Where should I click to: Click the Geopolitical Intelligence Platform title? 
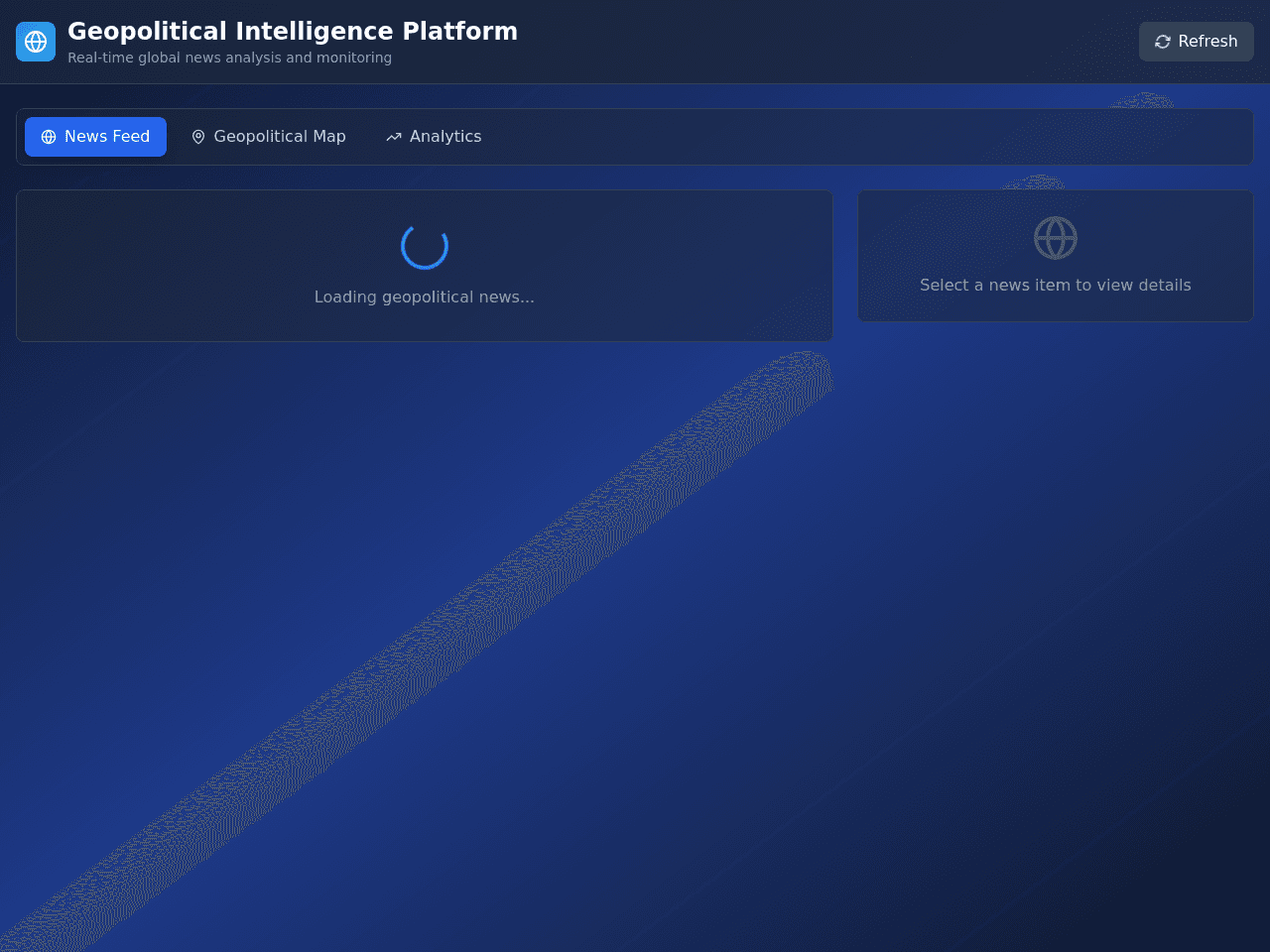(x=293, y=32)
